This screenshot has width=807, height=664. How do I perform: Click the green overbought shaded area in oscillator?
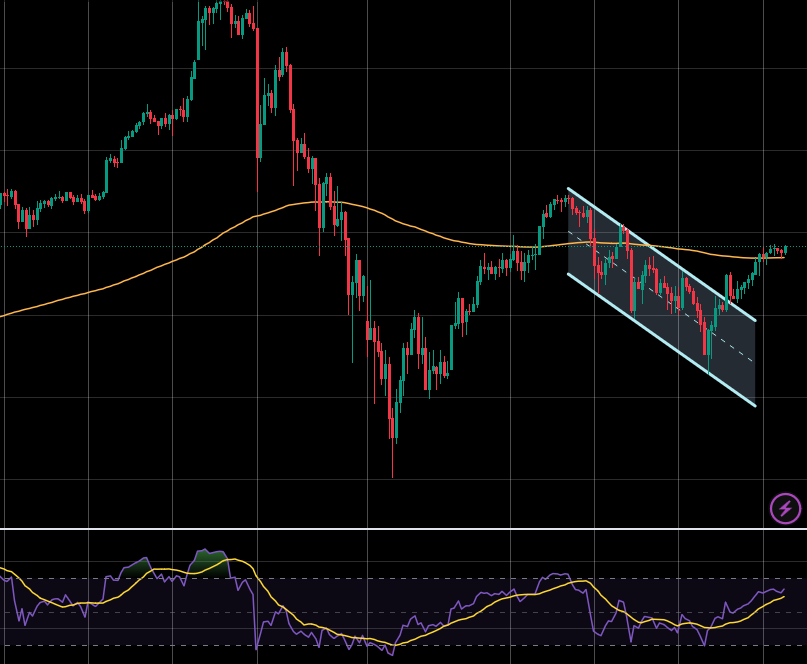tap(208, 560)
